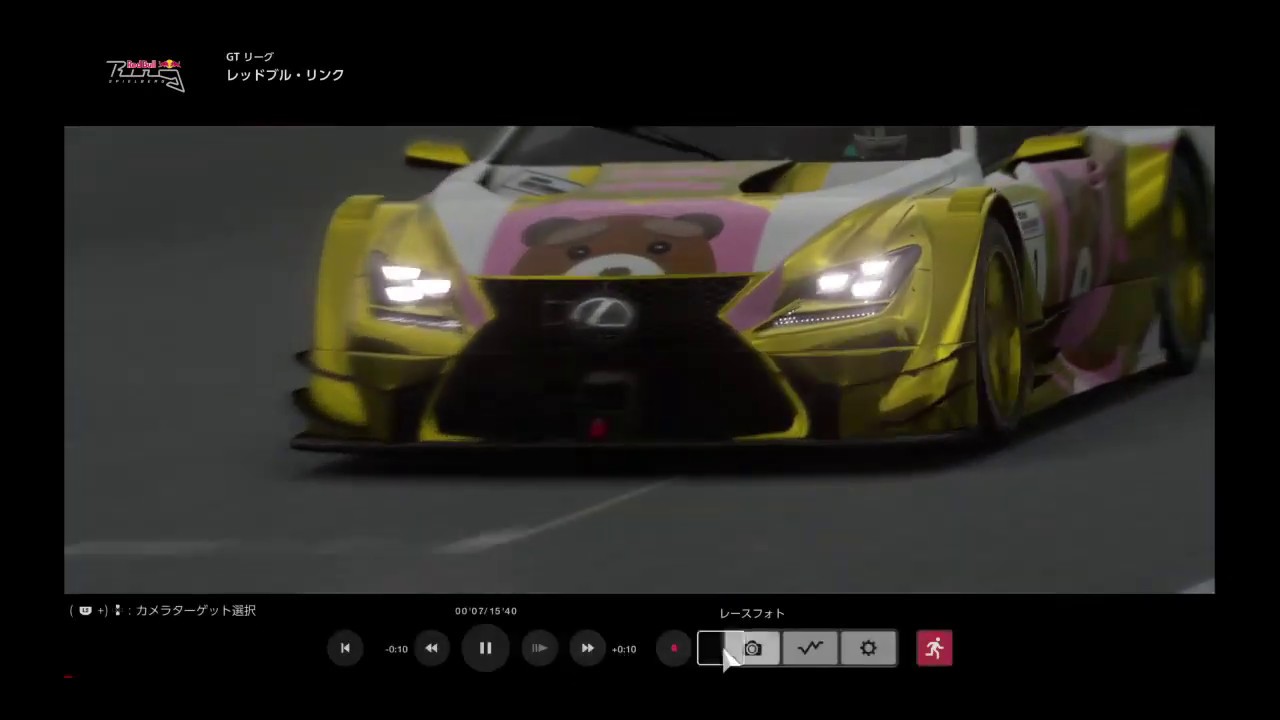Click the replay video of the Lexus
1280x720 pixels.
coord(639,360)
